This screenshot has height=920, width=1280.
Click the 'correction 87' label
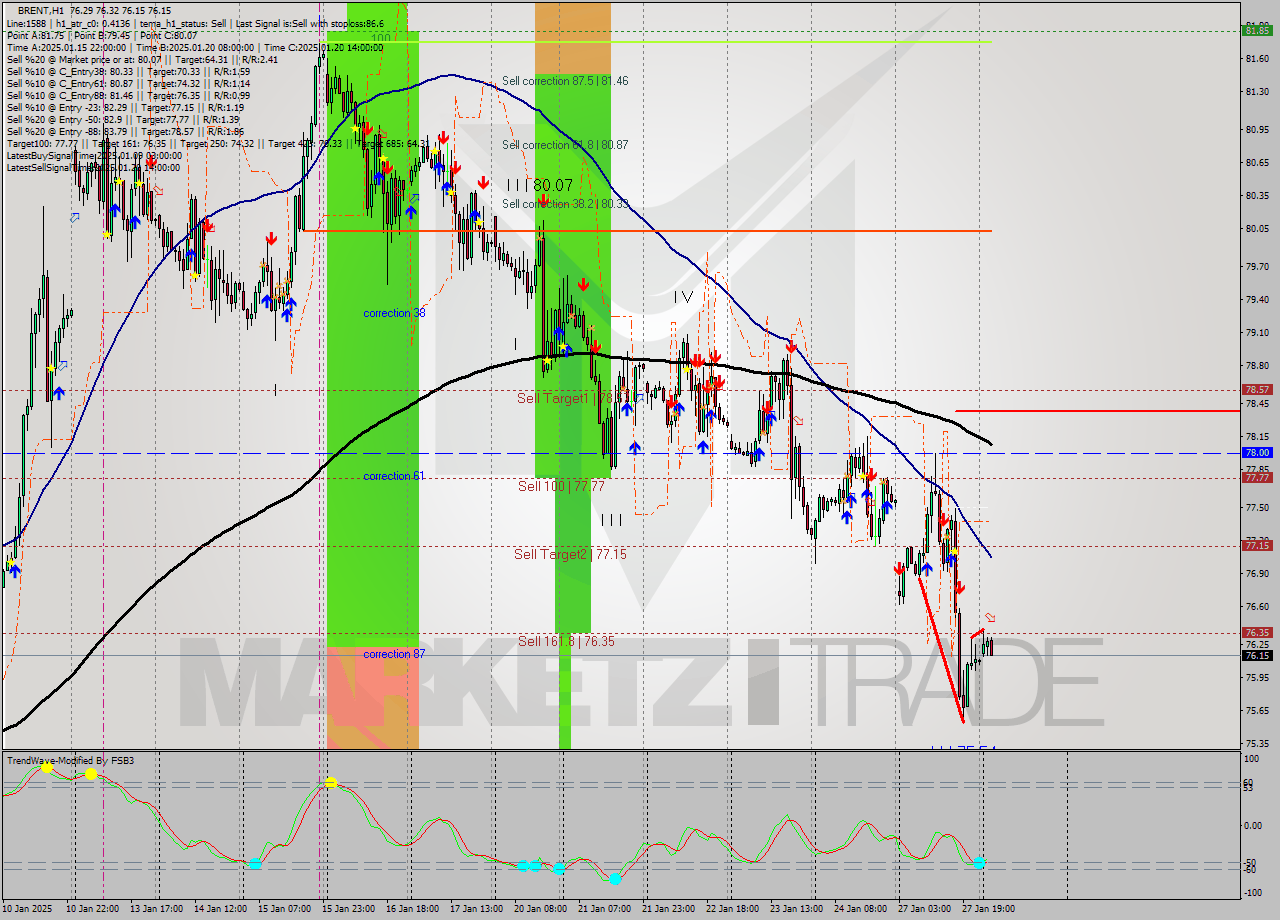coord(394,654)
